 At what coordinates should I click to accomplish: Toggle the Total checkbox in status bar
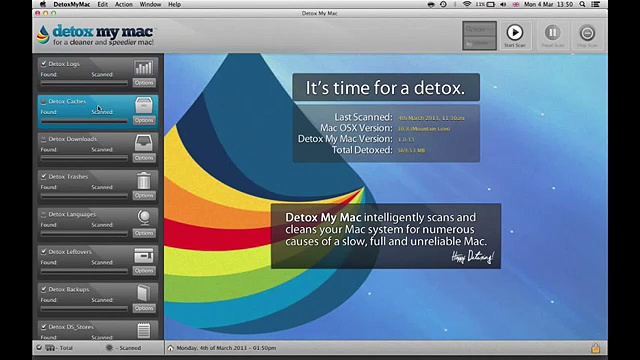pos(39,348)
